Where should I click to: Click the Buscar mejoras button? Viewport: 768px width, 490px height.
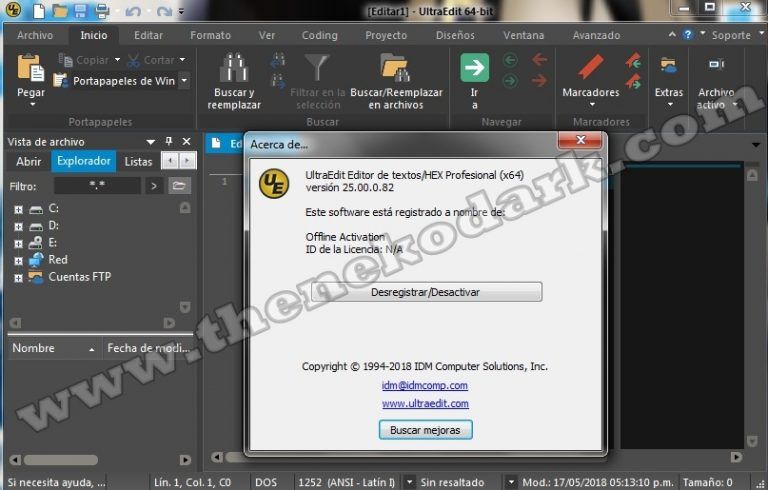[425, 429]
